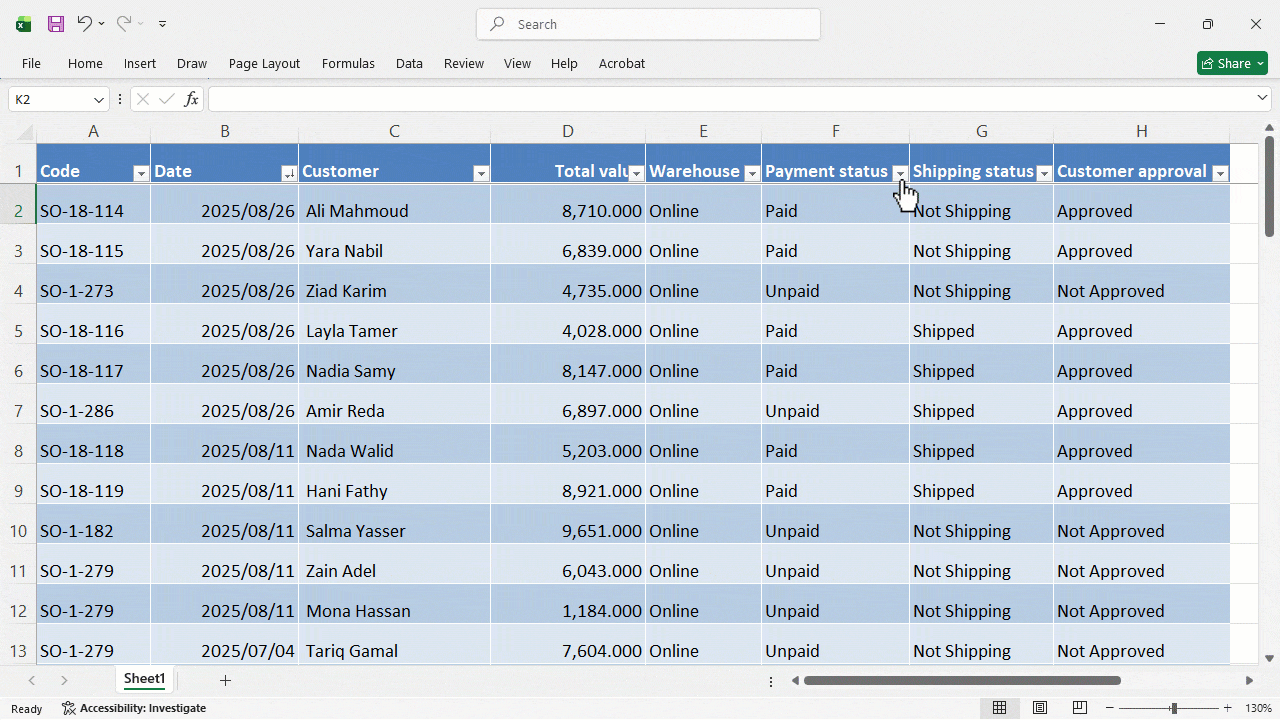Open the File tab
This screenshot has width=1280, height=720.
click(31, 63)
